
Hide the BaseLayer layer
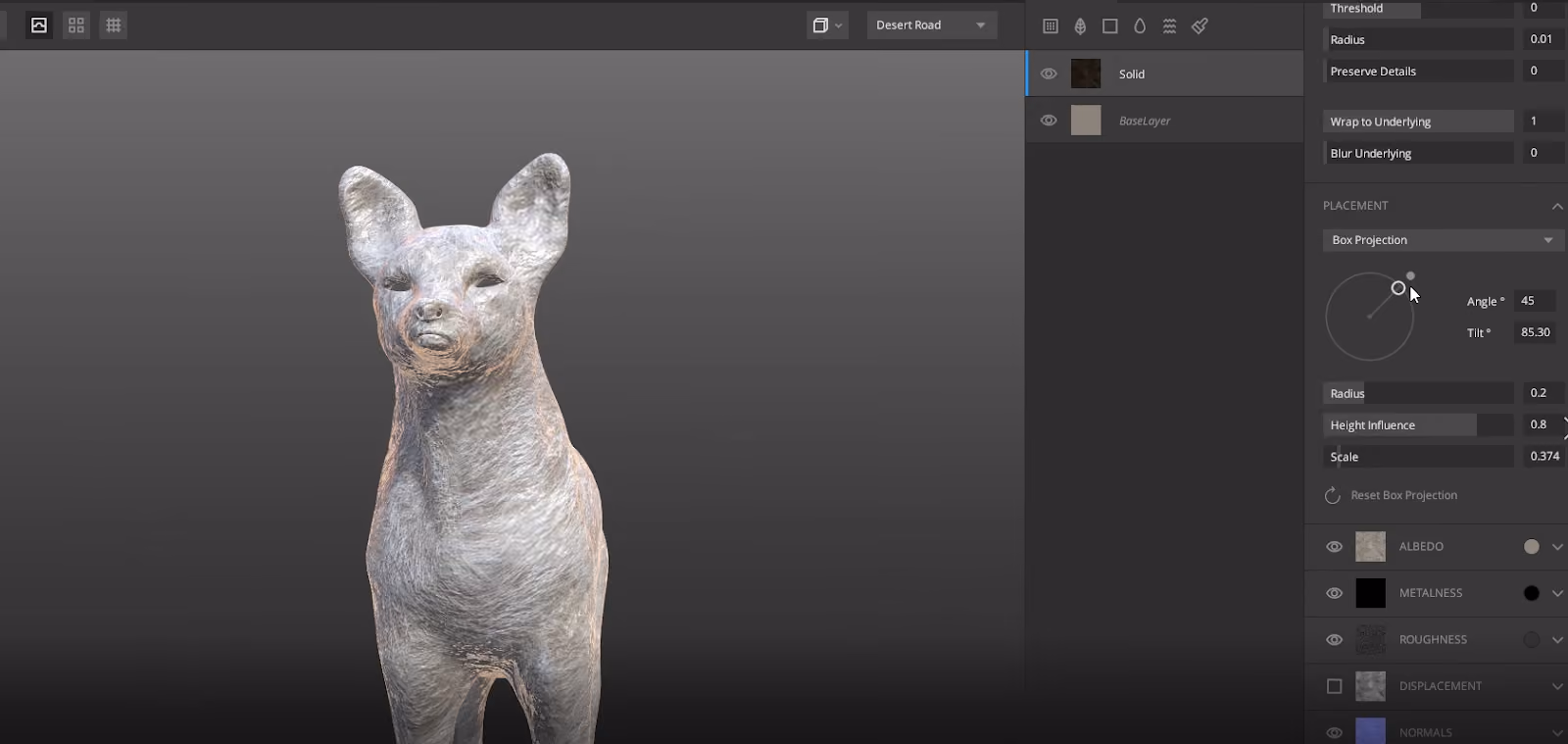pyautogui.click(x=1049, y=121)
